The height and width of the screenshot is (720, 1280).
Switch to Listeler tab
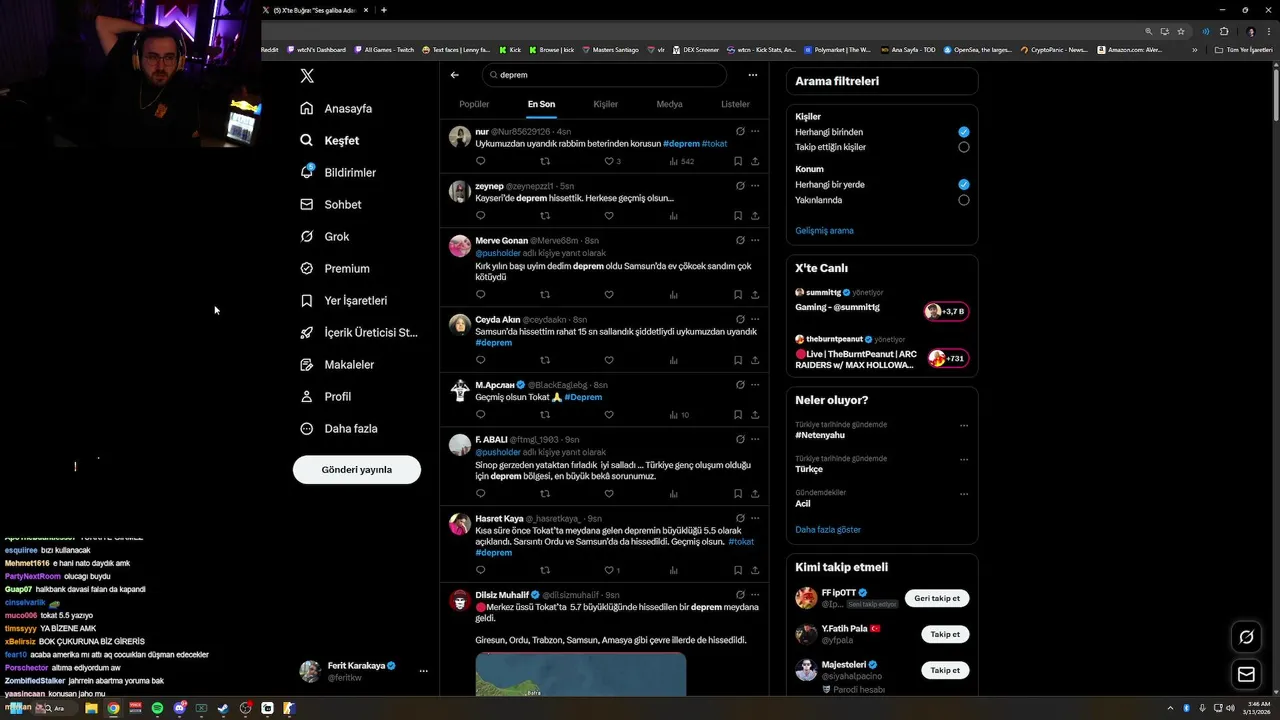coord(735,104)
